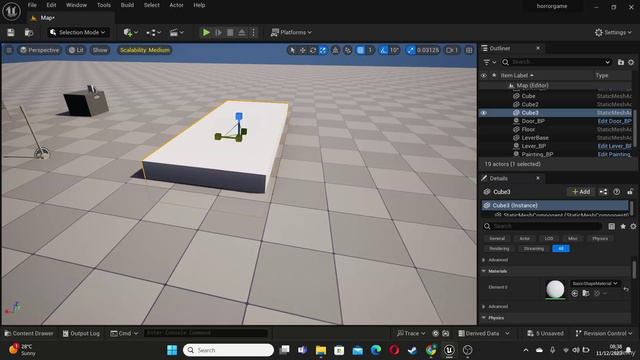Viewport: 640px width, 360px height.
Task: Open the Blueprints toolbar dropdown
Action: coord(153,32)
